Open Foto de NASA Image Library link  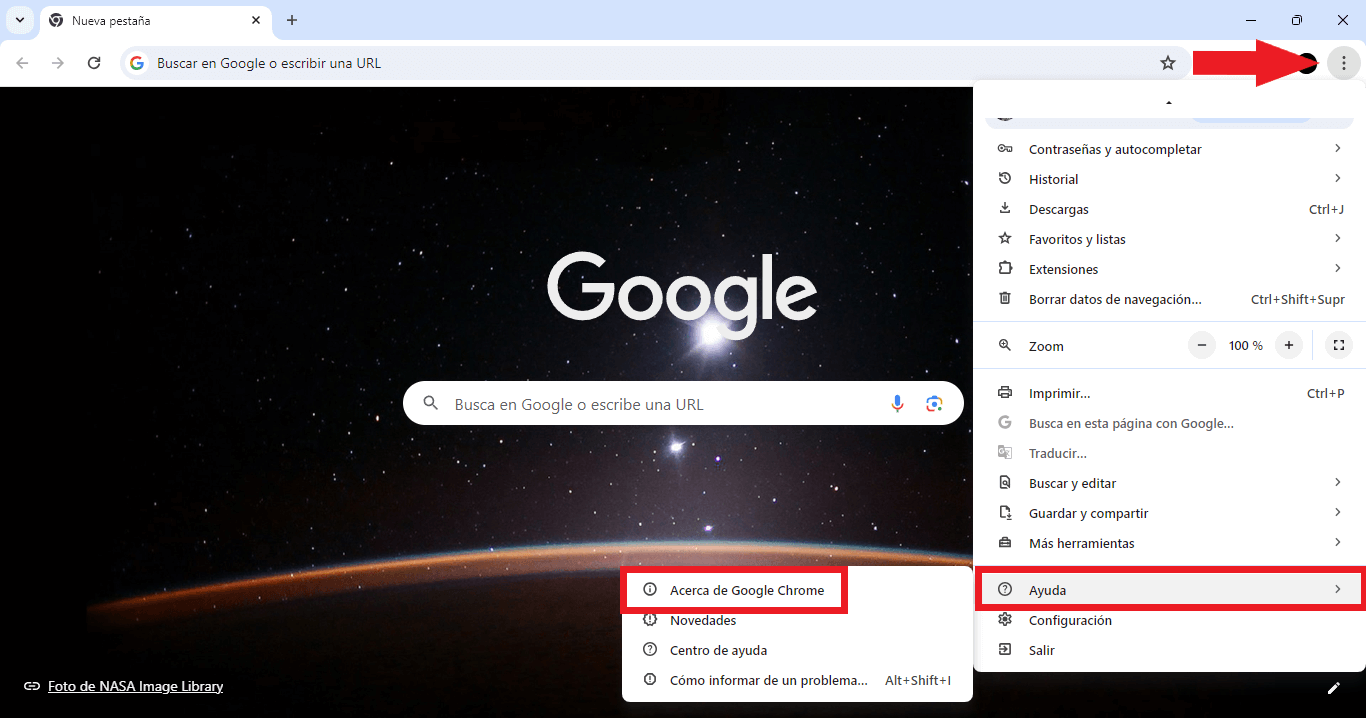point(135,686)
